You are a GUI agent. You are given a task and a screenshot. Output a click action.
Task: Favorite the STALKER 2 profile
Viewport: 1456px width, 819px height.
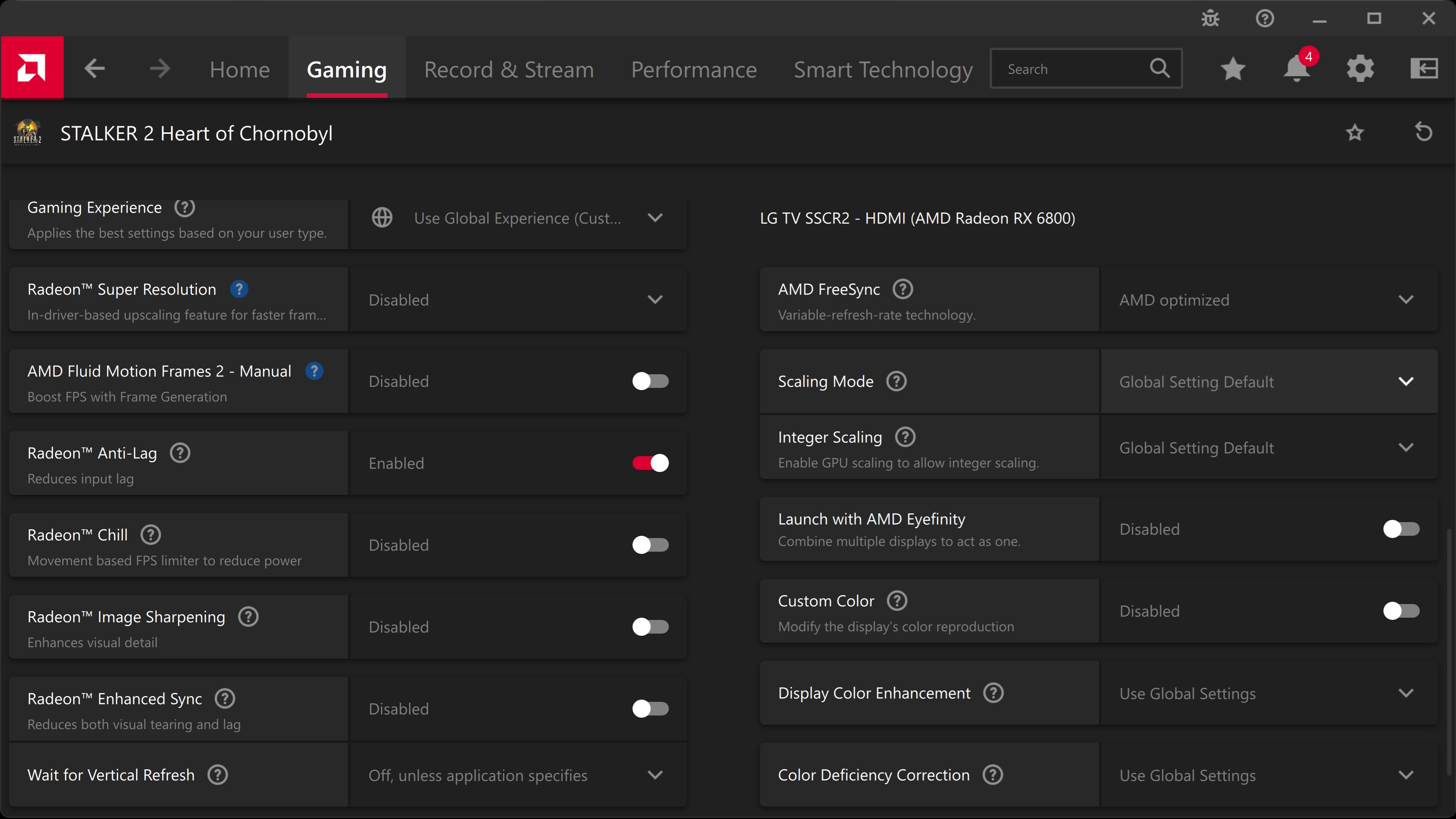[x=1354, y=133]
